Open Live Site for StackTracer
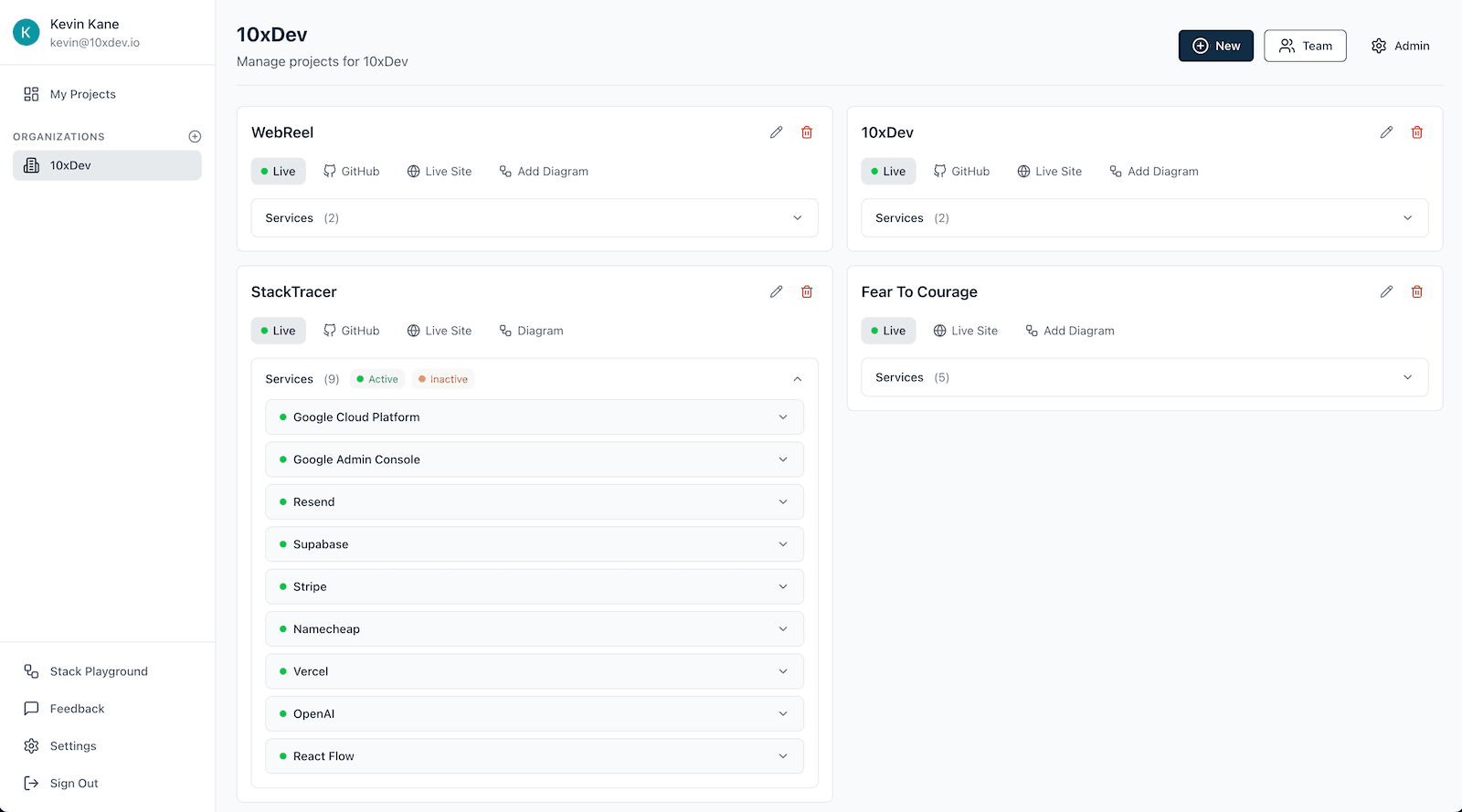1462x812 pixels. (x=440, y=331)
